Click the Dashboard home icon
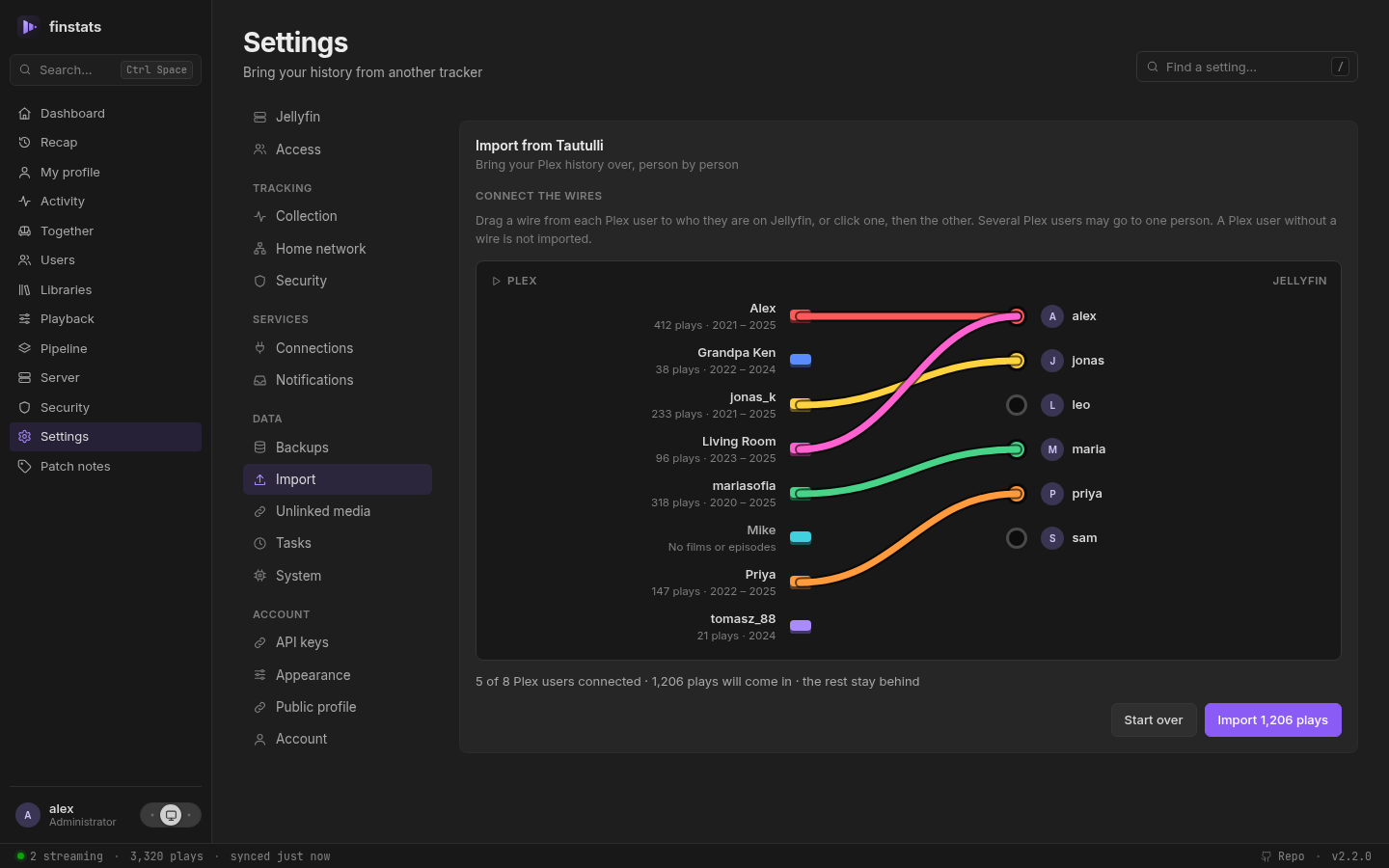This screenshot has width=1389, height=868. 24,114
